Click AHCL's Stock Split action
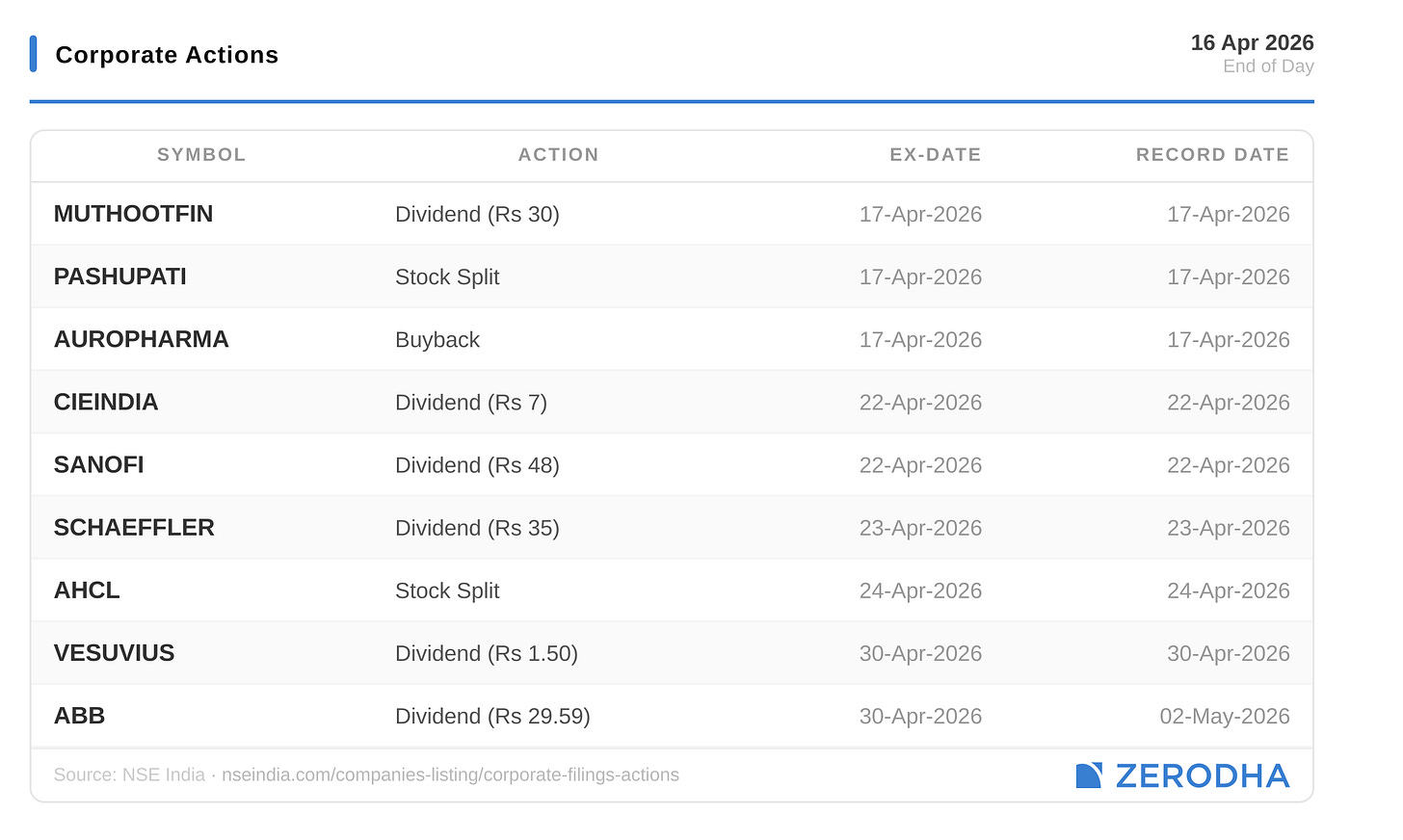This screenshot has height=840, width=1403. [x=447, y=591]
